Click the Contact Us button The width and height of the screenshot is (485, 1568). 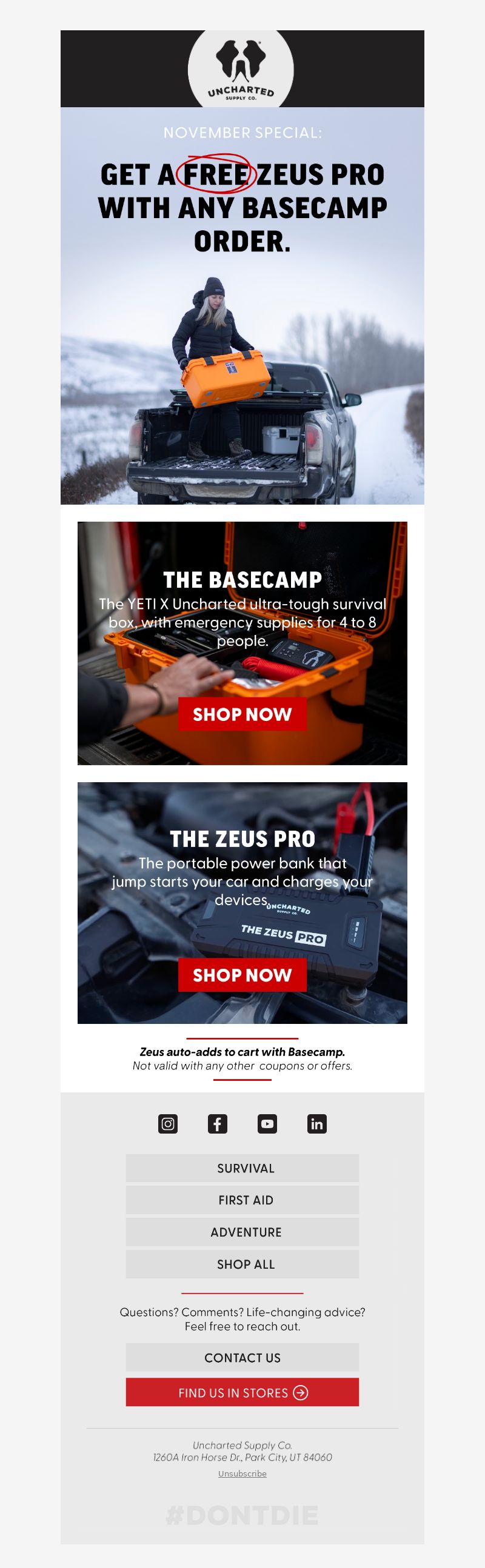pos(242,1358)
